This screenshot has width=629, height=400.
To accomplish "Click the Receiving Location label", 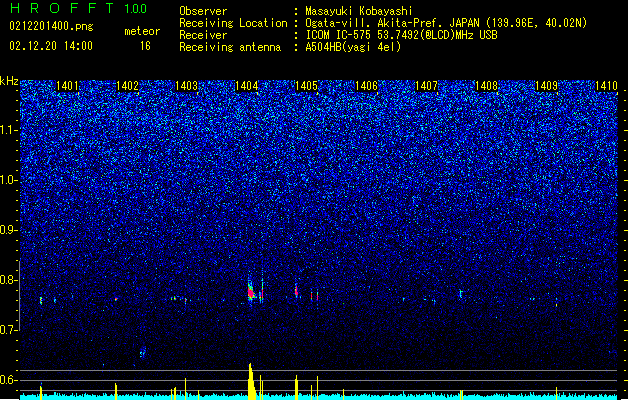I will pos(233,23).
